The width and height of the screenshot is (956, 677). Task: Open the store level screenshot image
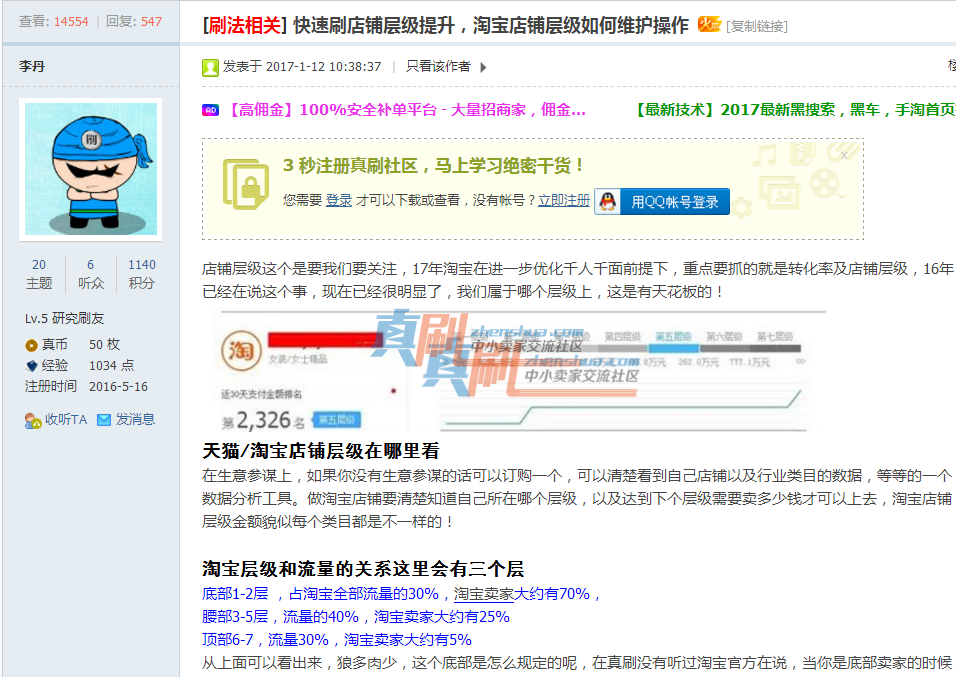pos(514,371)
